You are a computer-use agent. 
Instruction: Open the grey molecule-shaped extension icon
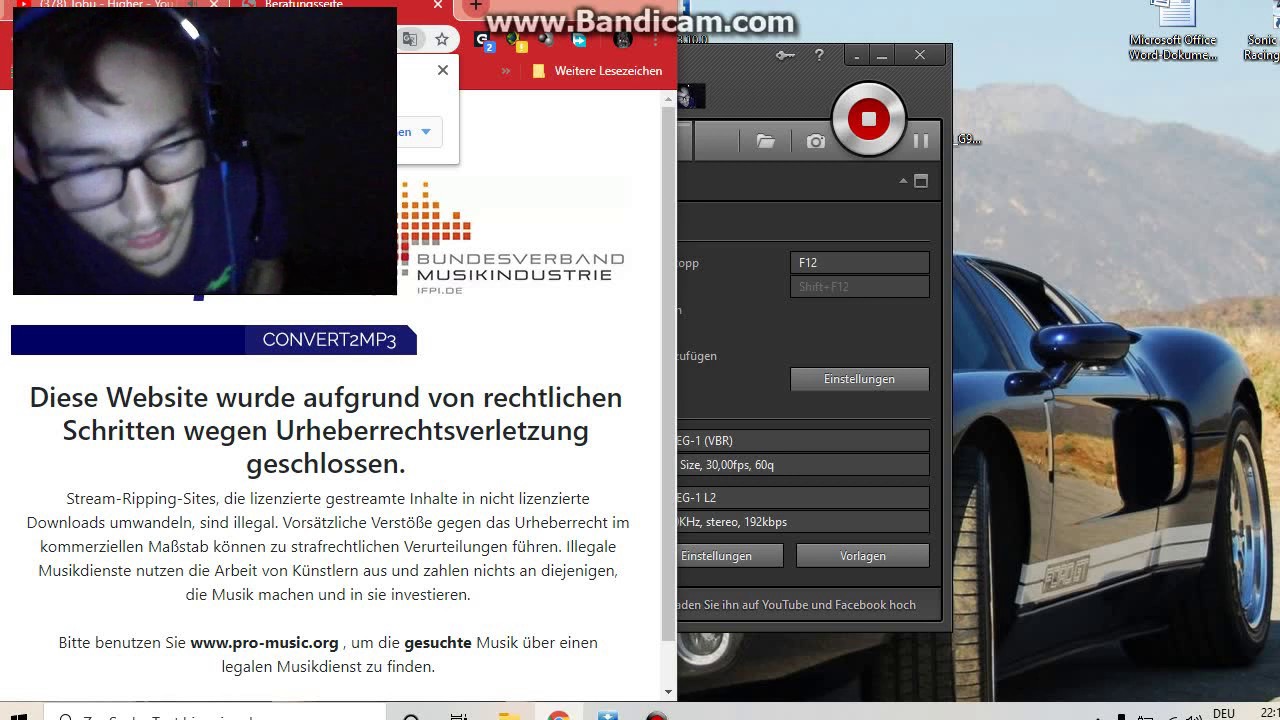coord(546,40)
